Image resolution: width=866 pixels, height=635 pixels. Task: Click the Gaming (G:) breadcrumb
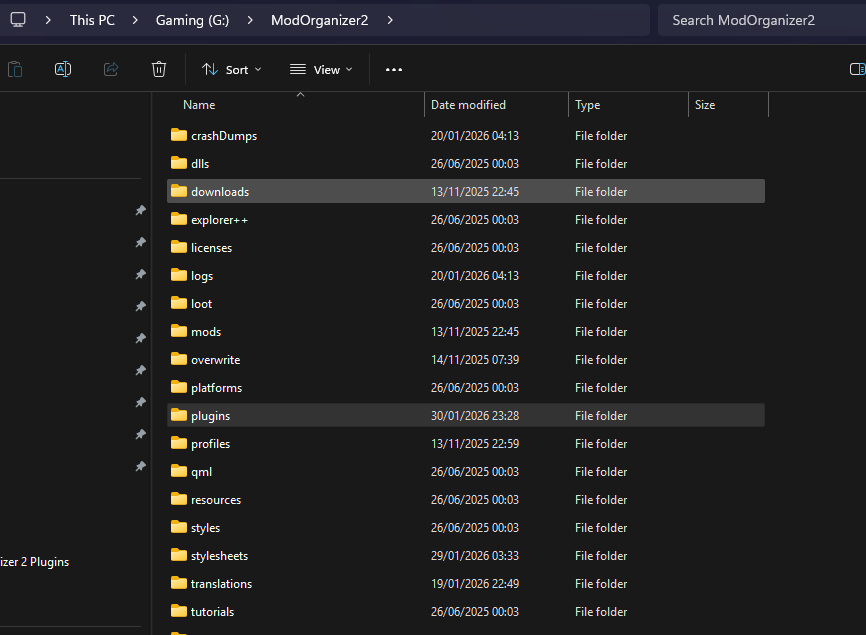192,20
